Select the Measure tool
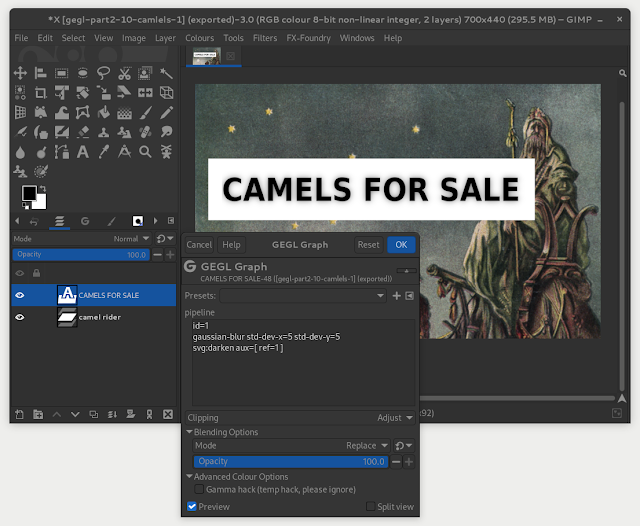Screen dimensions: 640x526 pos(124,152)
